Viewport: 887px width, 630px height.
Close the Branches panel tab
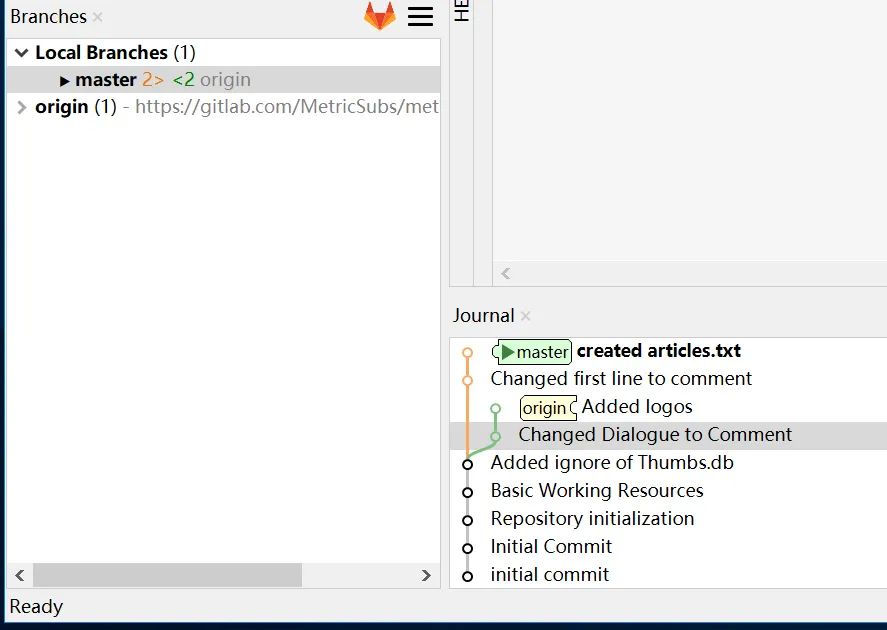[x=97, y=17]
